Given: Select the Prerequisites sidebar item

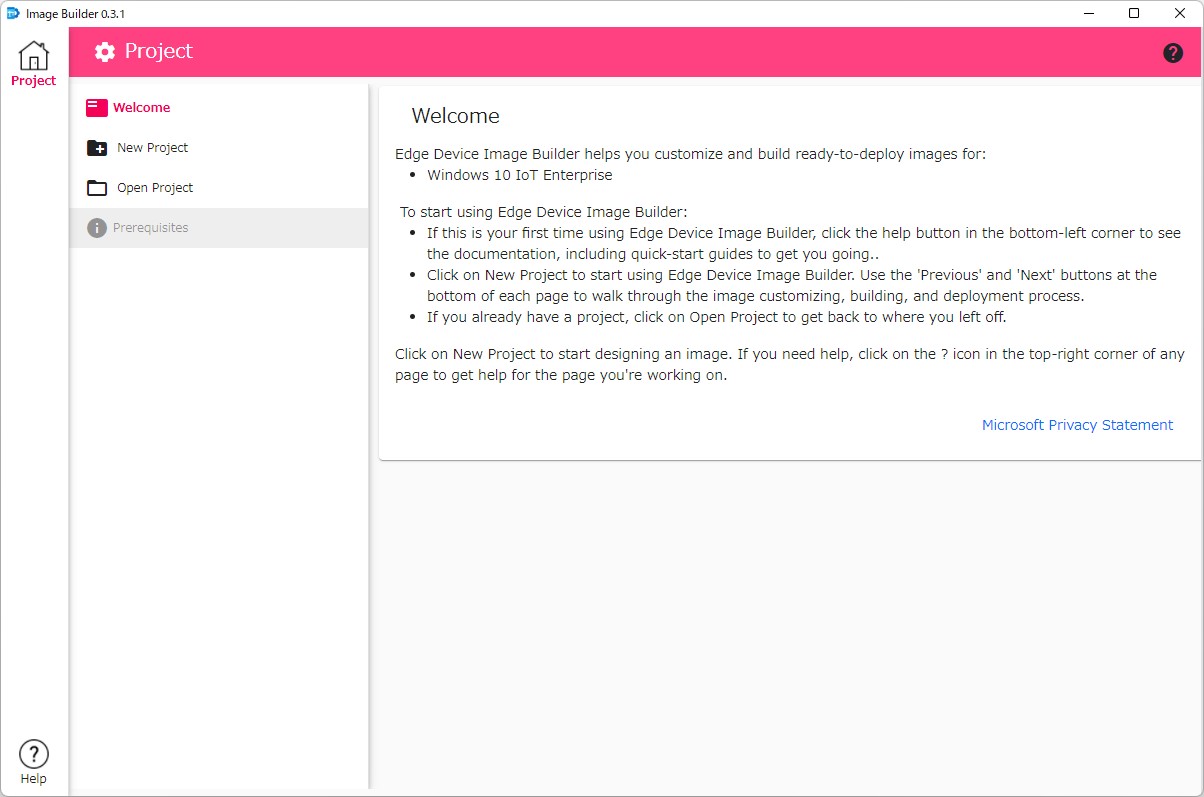Looking at the screenshot, I should (150, 227).
